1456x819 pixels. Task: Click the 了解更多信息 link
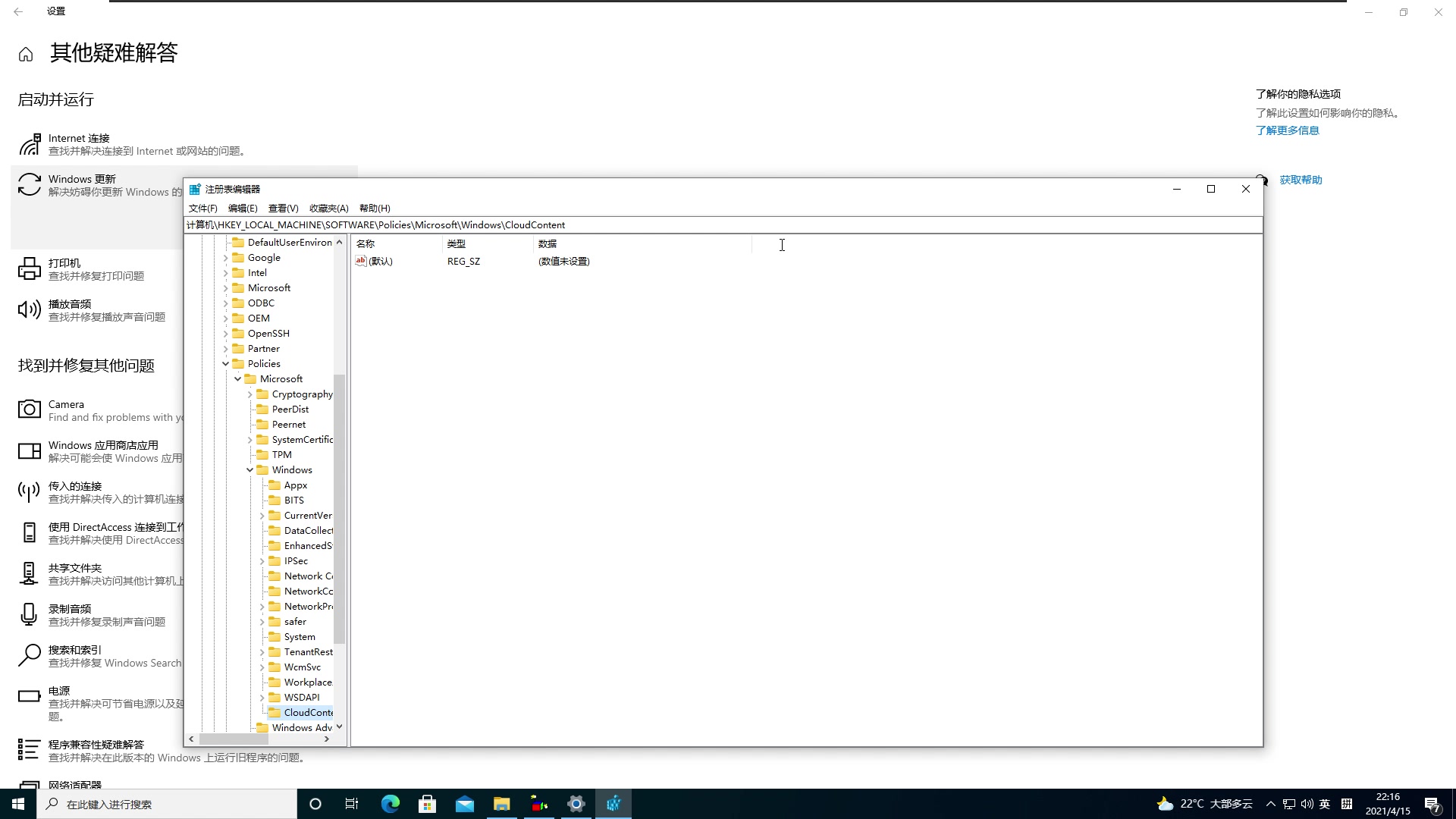1287,130
